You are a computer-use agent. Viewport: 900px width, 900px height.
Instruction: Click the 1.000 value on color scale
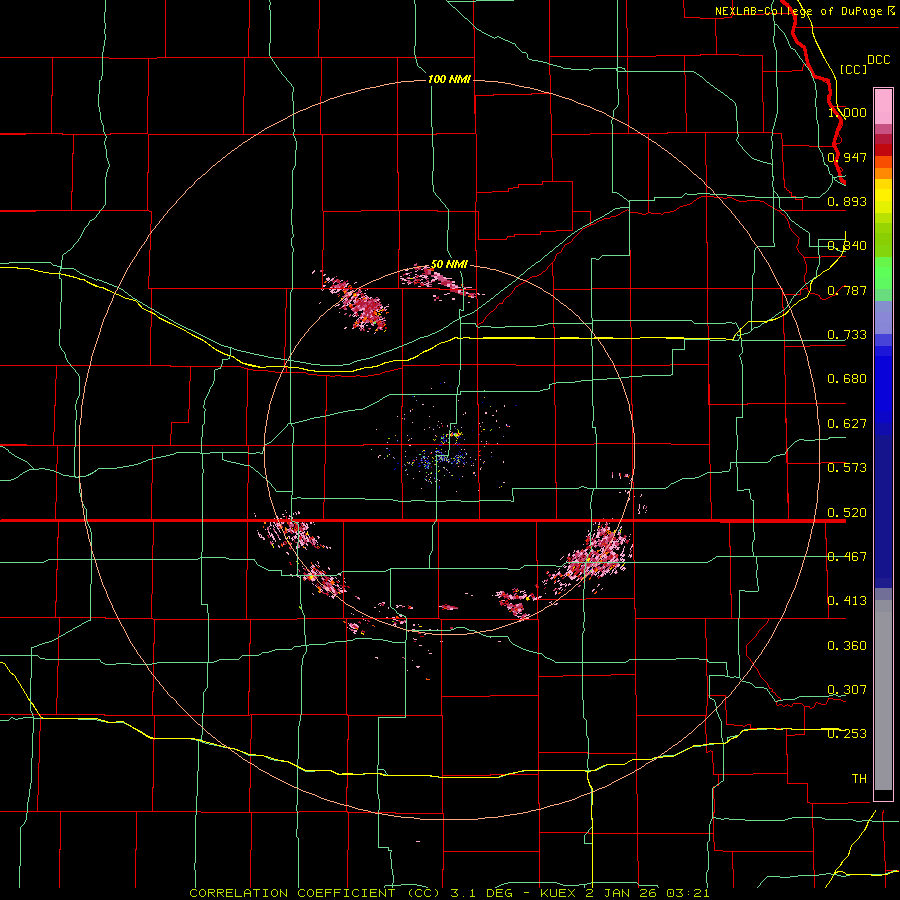pyautogui.click(x=847, y=112)
